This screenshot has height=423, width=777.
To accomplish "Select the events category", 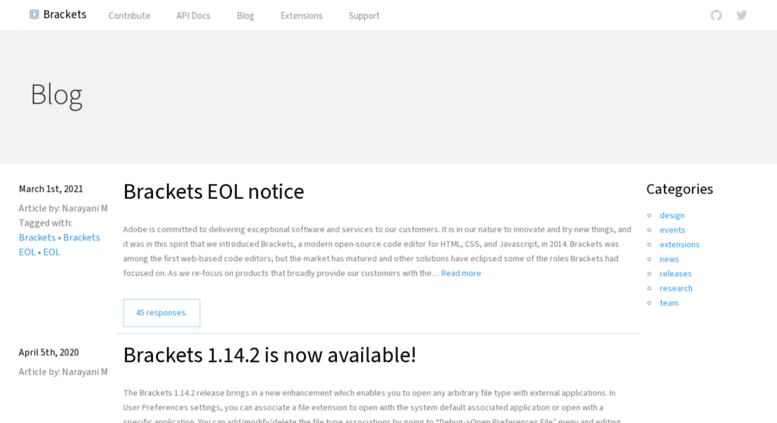I will pos(672,230).
